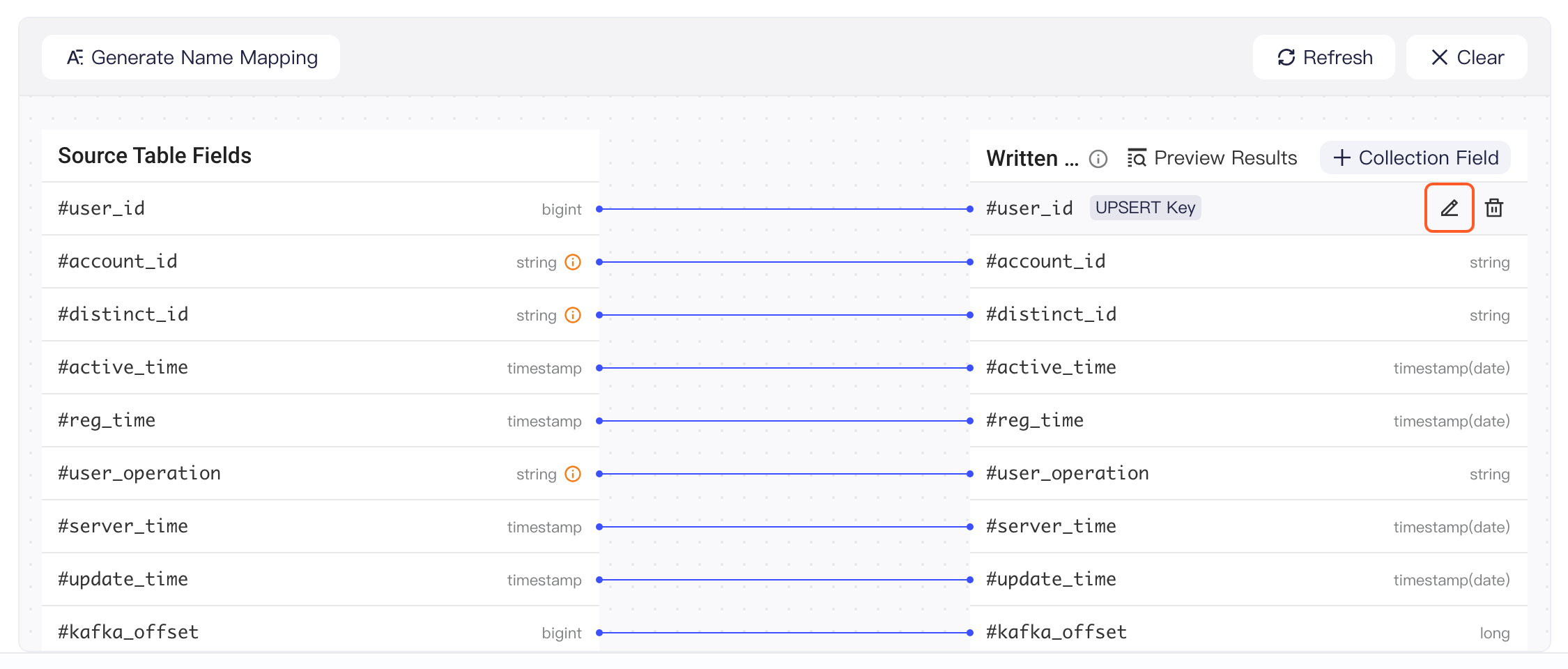Image resolution: width=1568 pixels, height=669 pixels.
Task: Select written field #kafka_offset
Action: (x=1249, y=629)
